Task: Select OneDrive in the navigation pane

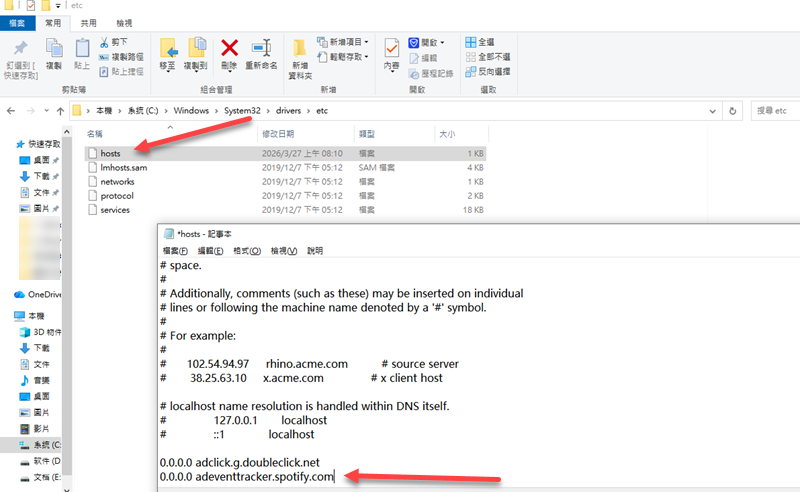Action: tap(44, 295)
